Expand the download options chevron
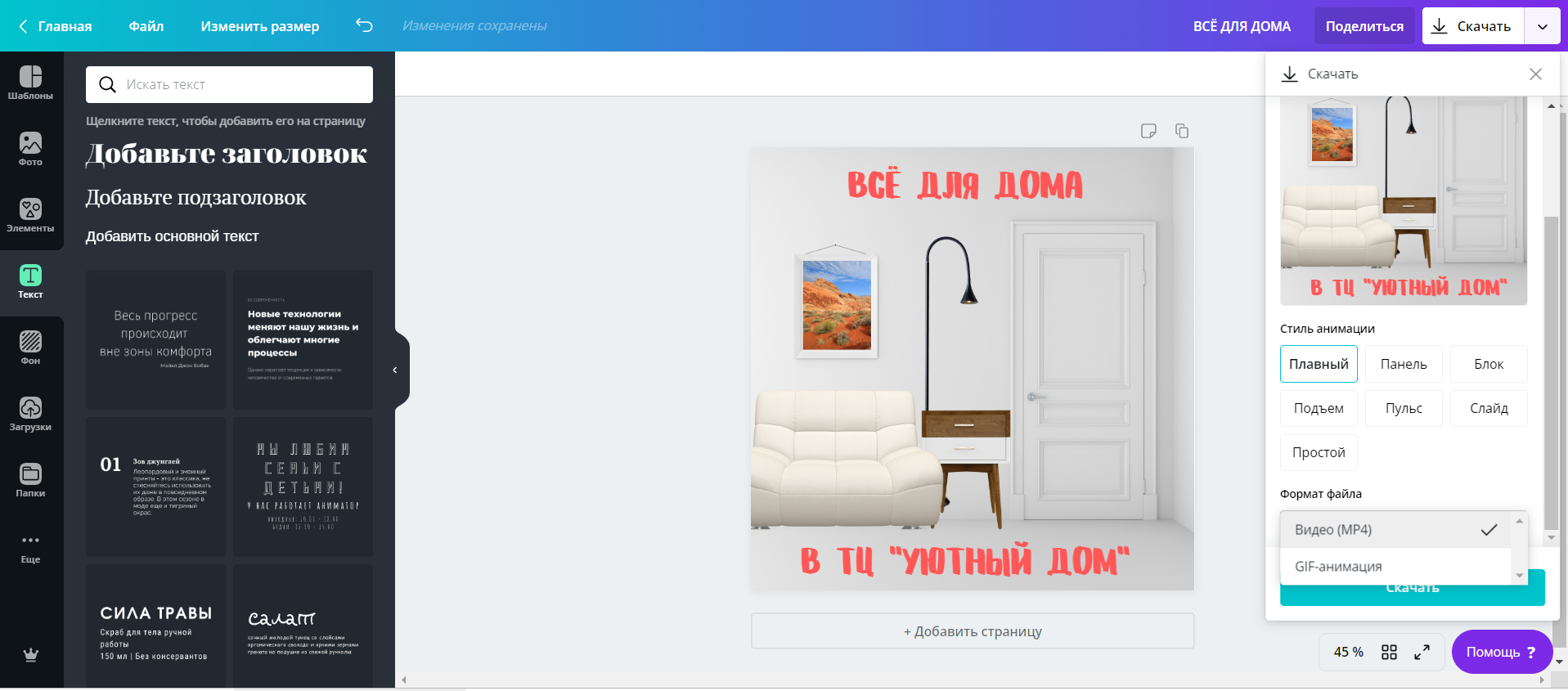Image resolution: width=1568 pixels, height=691 pixels. tap(1542, 26)
